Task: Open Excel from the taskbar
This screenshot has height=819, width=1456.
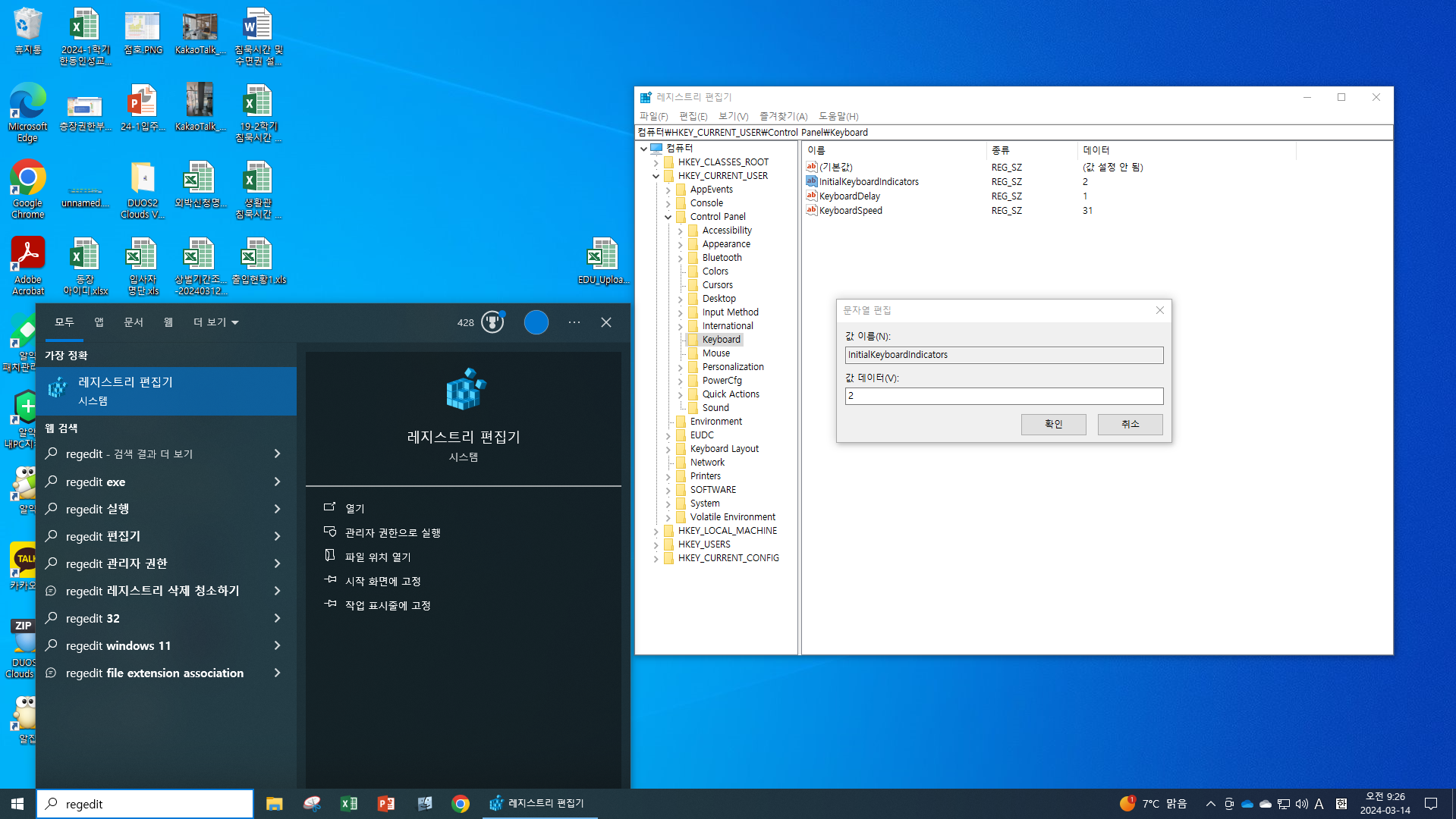Action: pyautogui.click(x=349, y=804)
